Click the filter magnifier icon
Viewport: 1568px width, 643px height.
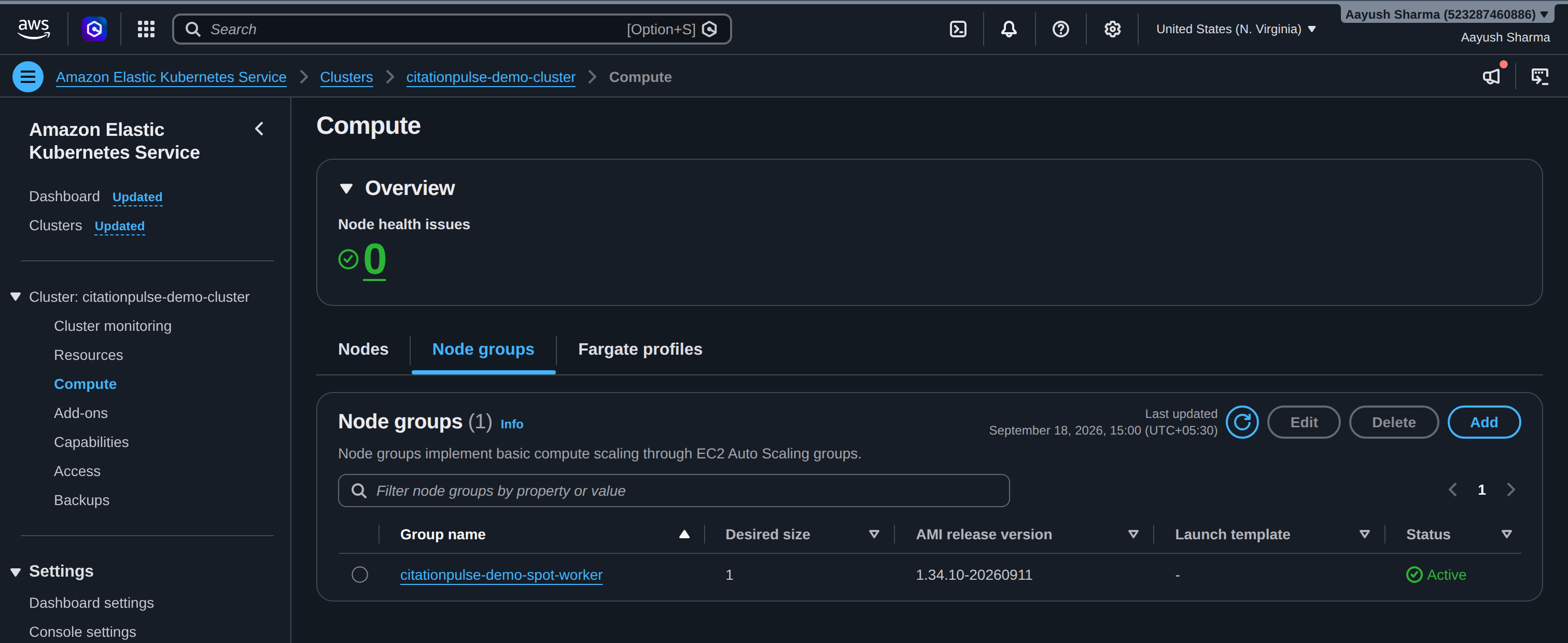click(359, 491)
